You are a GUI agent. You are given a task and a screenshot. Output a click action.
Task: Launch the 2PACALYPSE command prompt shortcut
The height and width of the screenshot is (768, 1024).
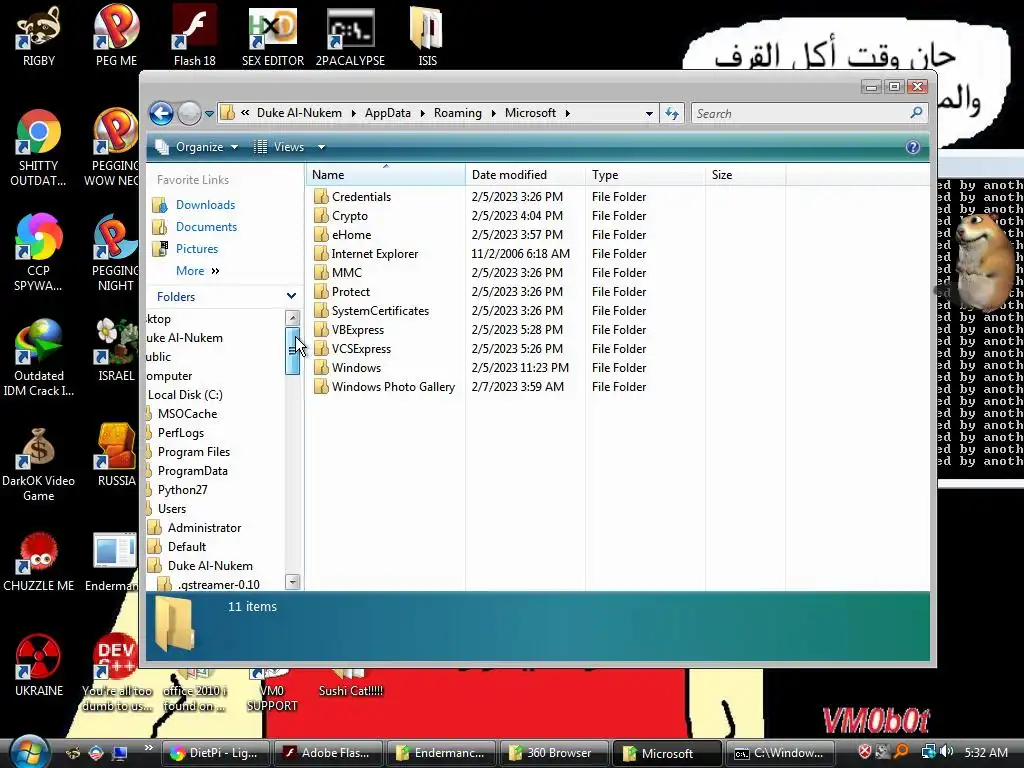point(351,36)
